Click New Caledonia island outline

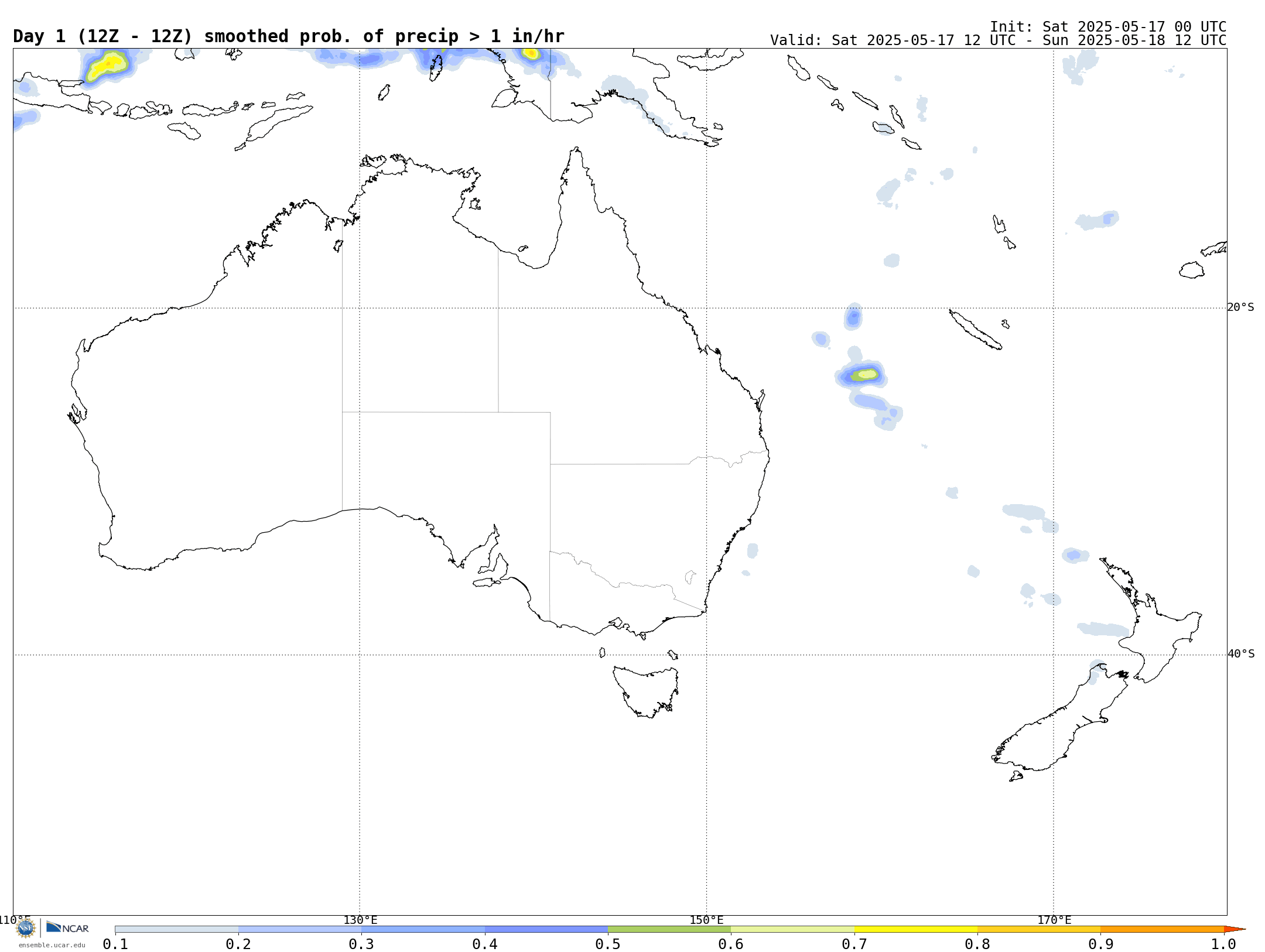pyautogui.click(x=975, y=330)
